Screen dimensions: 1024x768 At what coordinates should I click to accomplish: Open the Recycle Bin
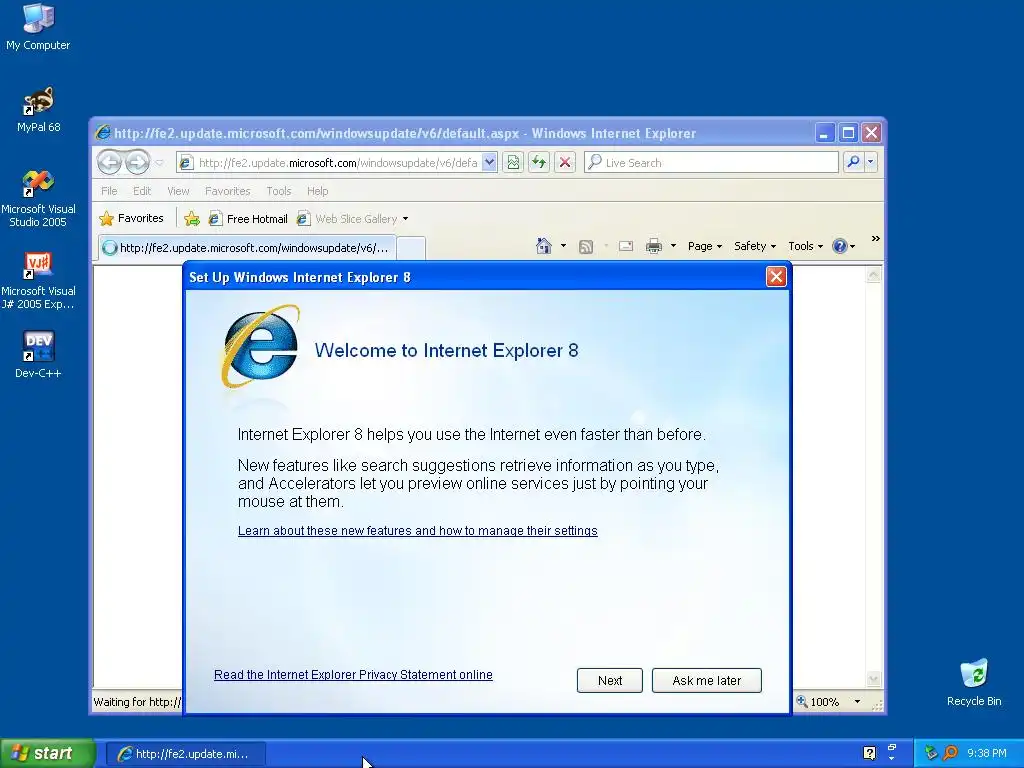pos(974,682)
